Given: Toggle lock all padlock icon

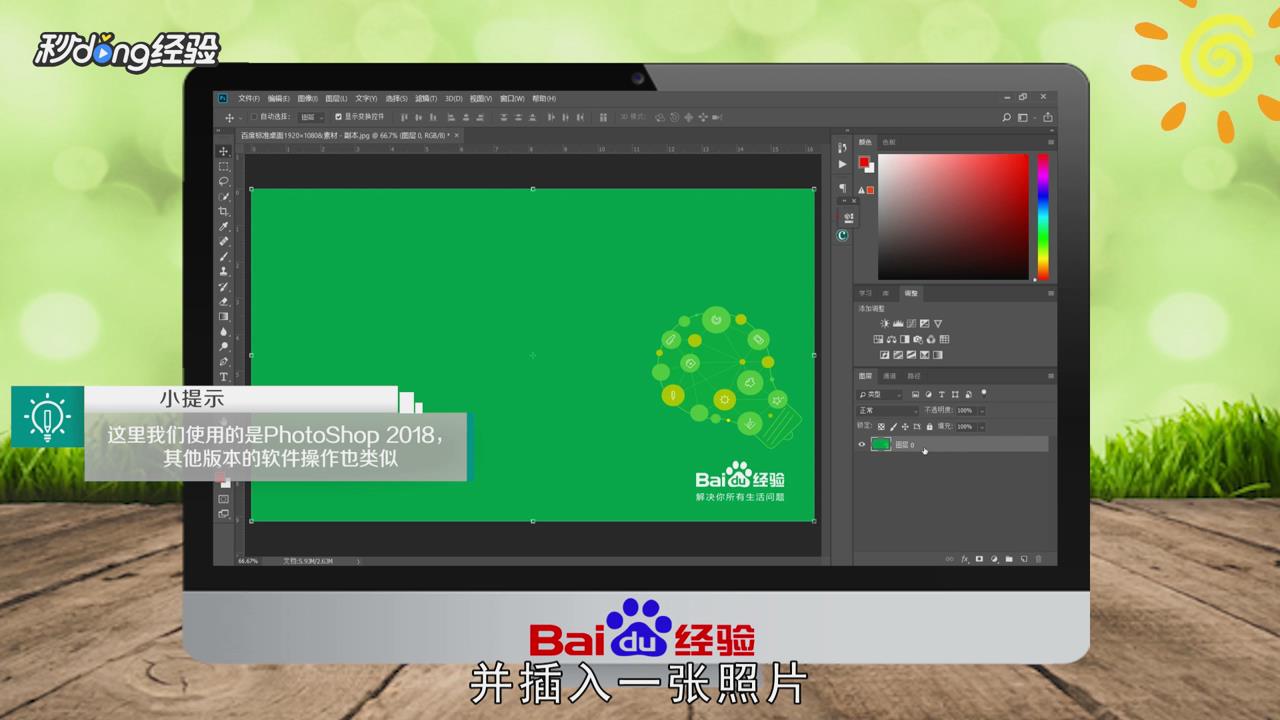Looking at the screenshot, I should (x=930, y=427).
